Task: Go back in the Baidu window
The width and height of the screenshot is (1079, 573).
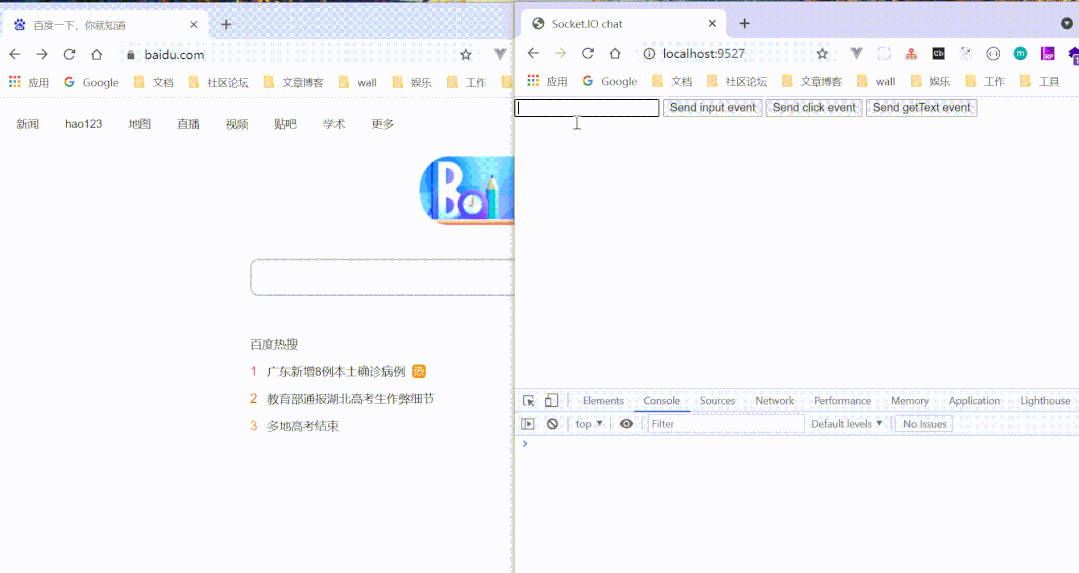Action: [14, 54]
